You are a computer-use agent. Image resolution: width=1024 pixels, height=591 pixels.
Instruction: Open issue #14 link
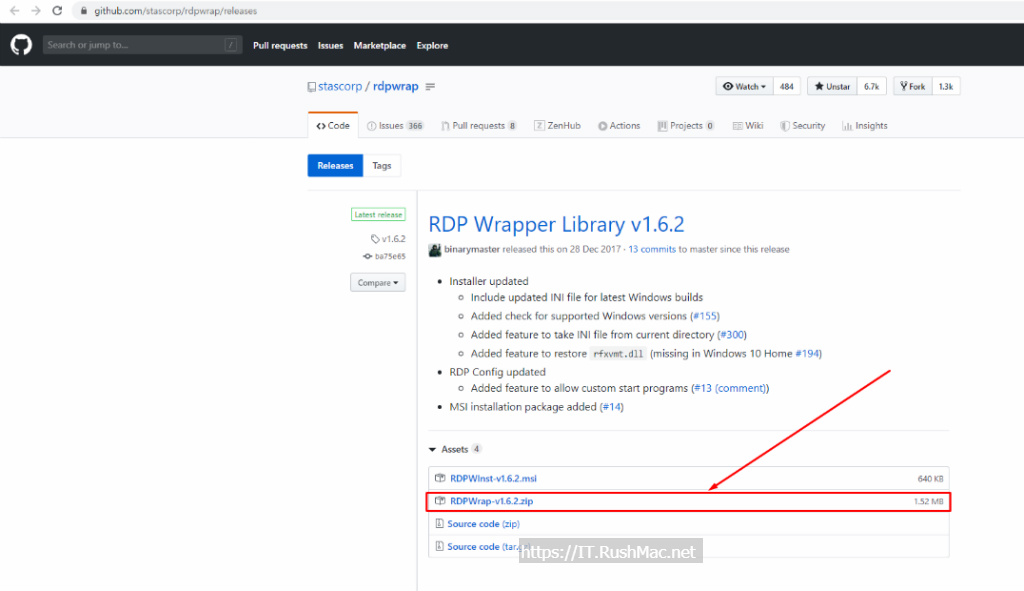click(611, 407)
